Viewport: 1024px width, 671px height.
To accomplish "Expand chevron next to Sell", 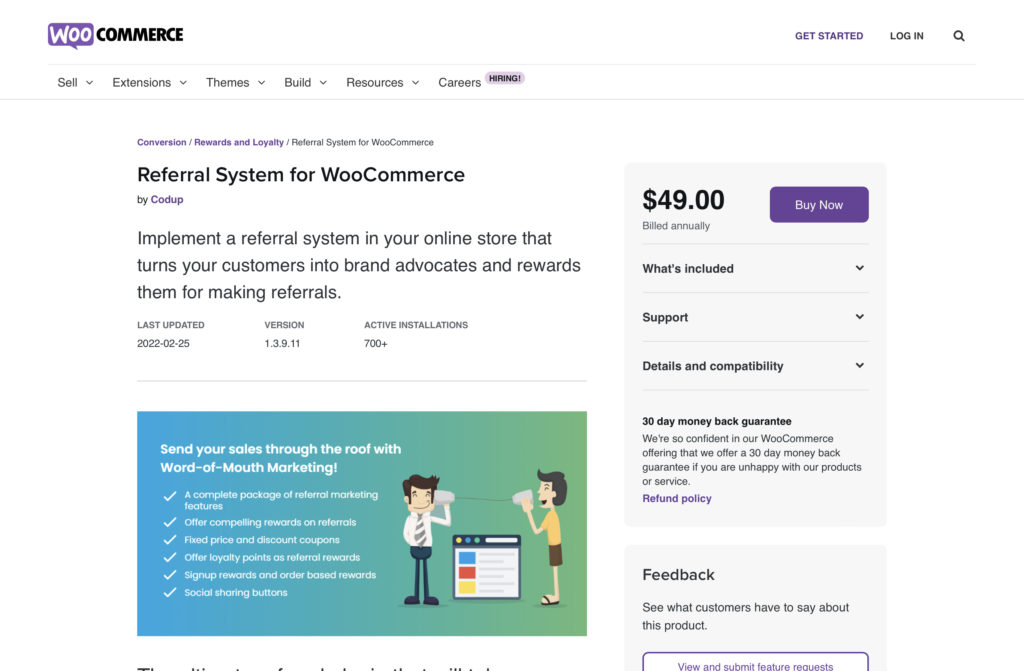I will coord(89,83).
